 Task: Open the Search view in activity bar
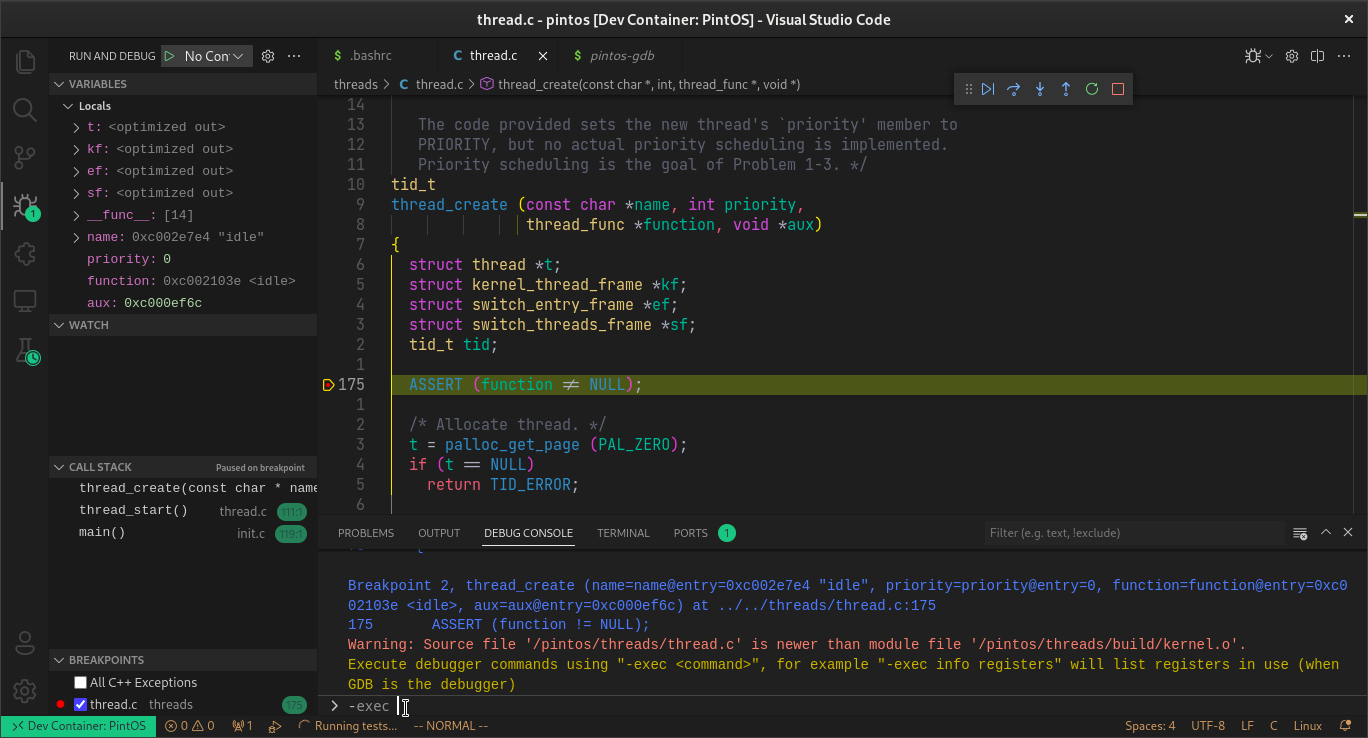25,109
